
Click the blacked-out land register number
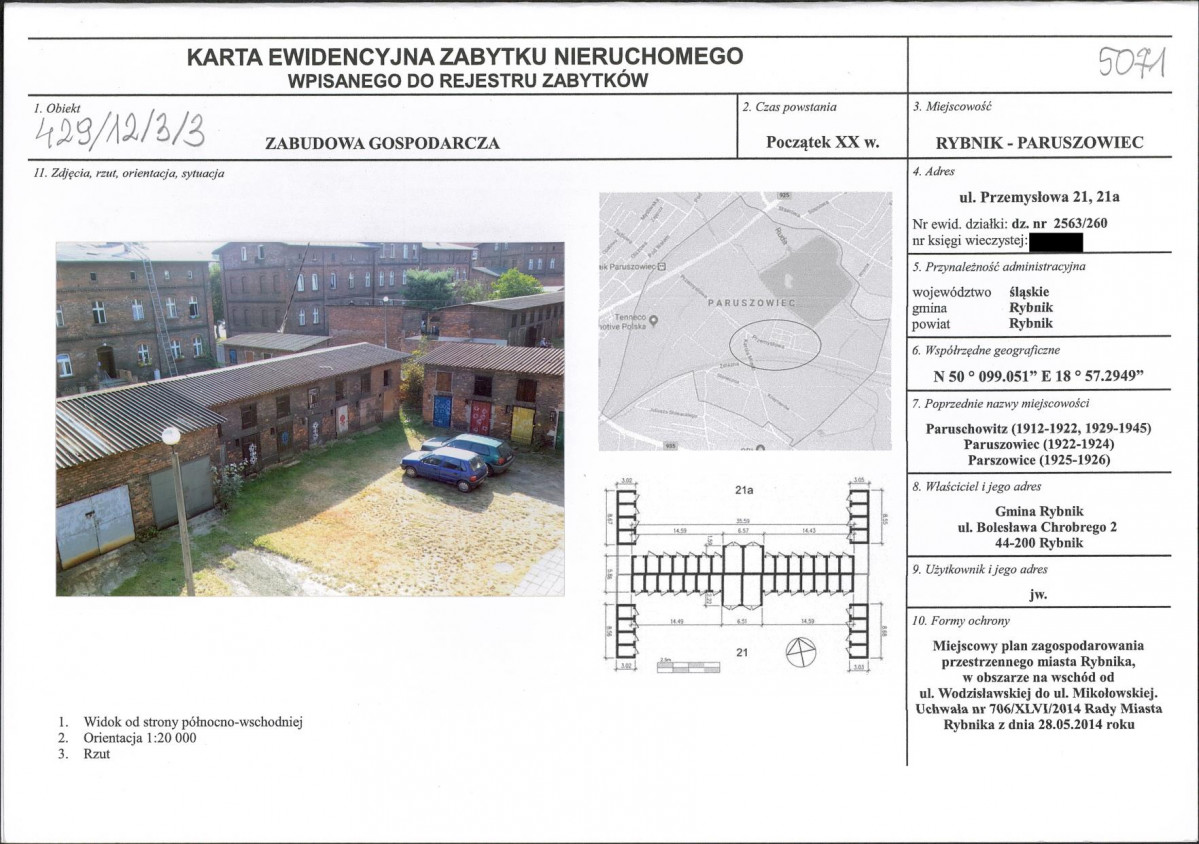click(x=1057, y=243)
